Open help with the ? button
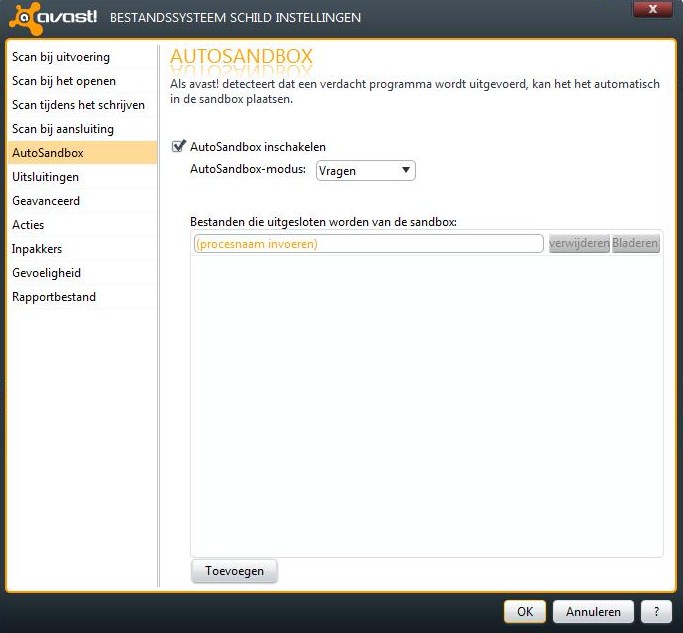Screen dimensions: 683x633 (656, 612)
